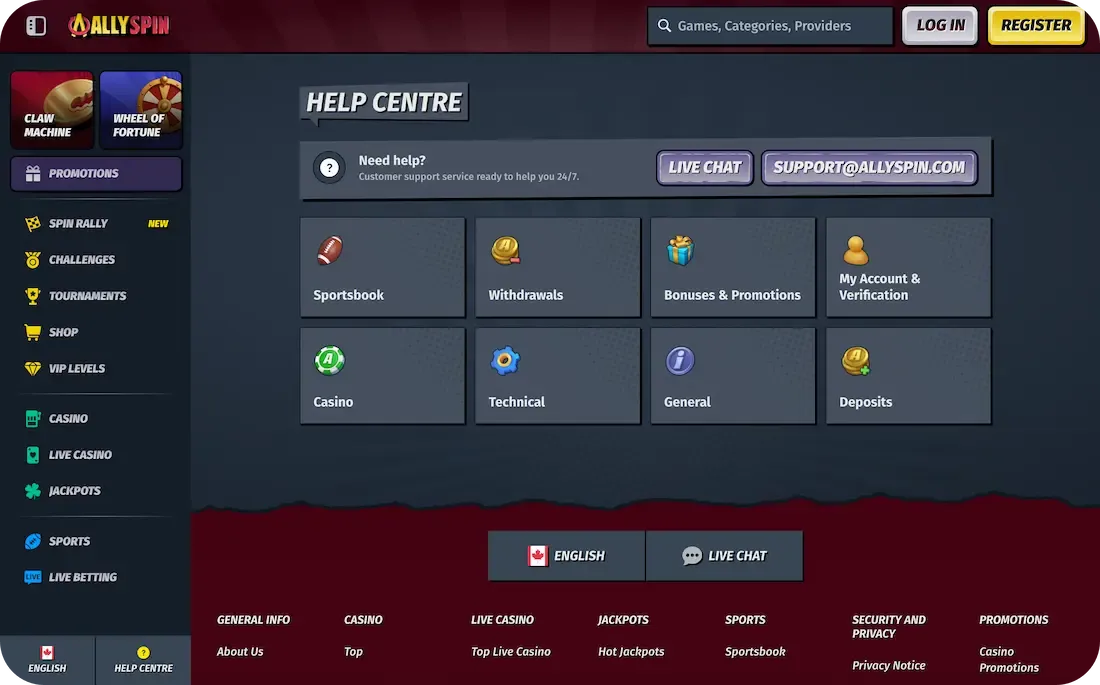The height and width of the screenshot is (685, 1100).
Task: Click the question mark icon beside Need help
Action: (329, 168)
